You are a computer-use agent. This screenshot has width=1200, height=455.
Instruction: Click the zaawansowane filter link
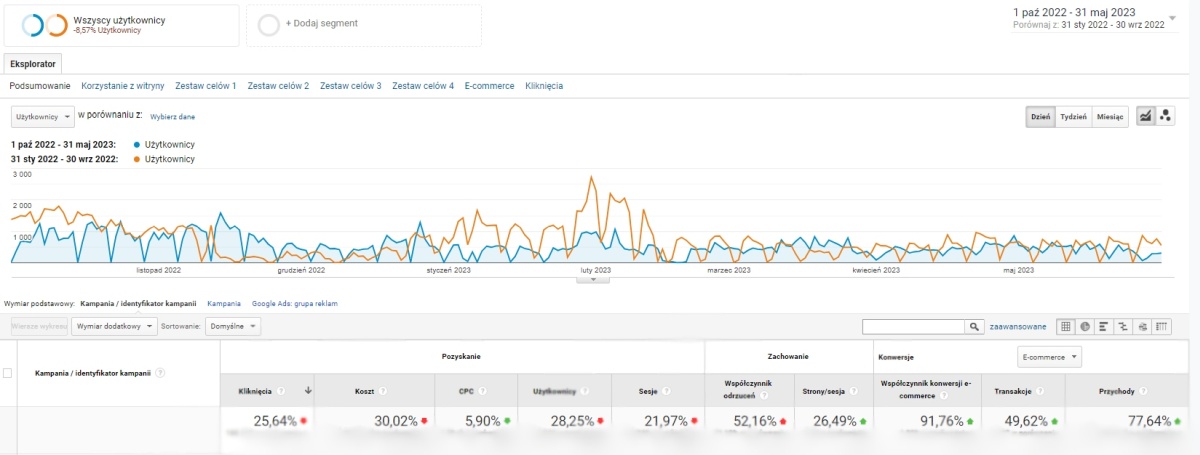coord(1018,326)
